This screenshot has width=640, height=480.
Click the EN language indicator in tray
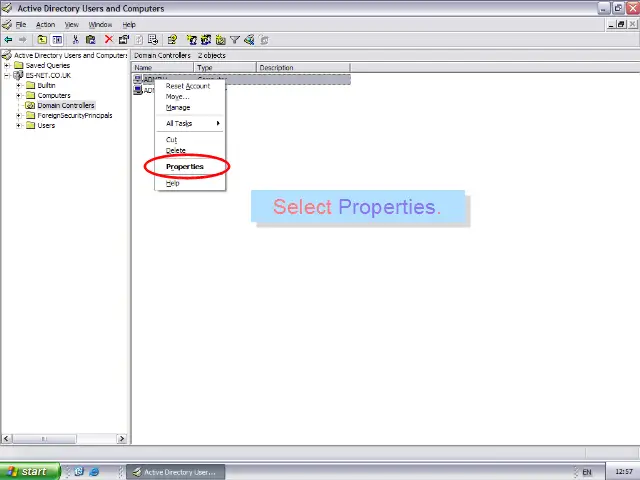[587, 472]
